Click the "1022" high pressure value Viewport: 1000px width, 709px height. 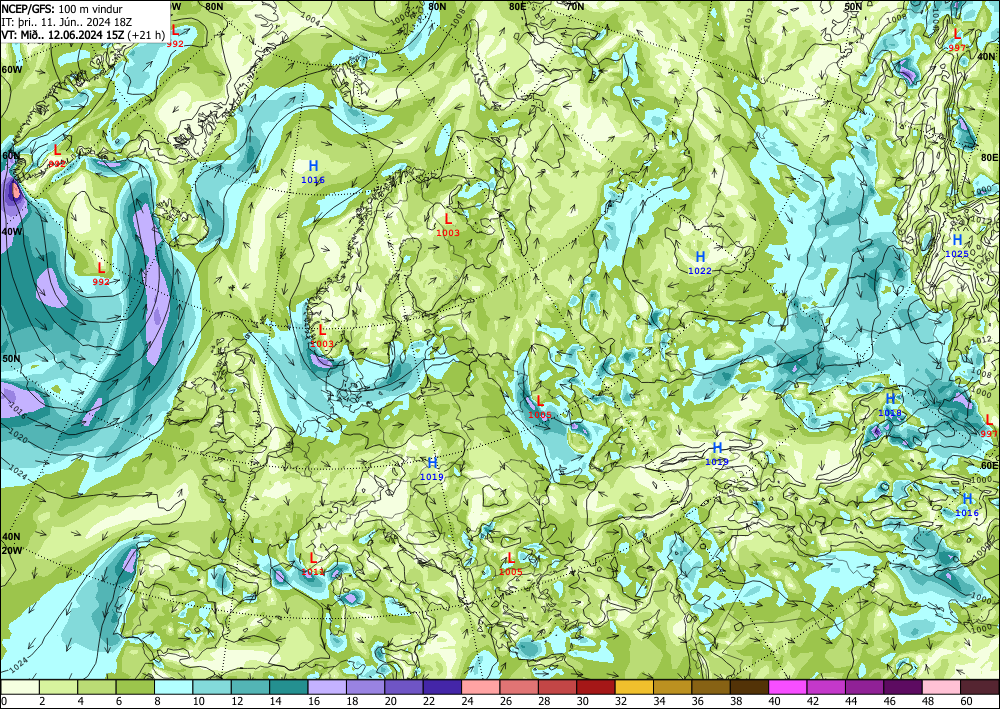pos(700,271)
